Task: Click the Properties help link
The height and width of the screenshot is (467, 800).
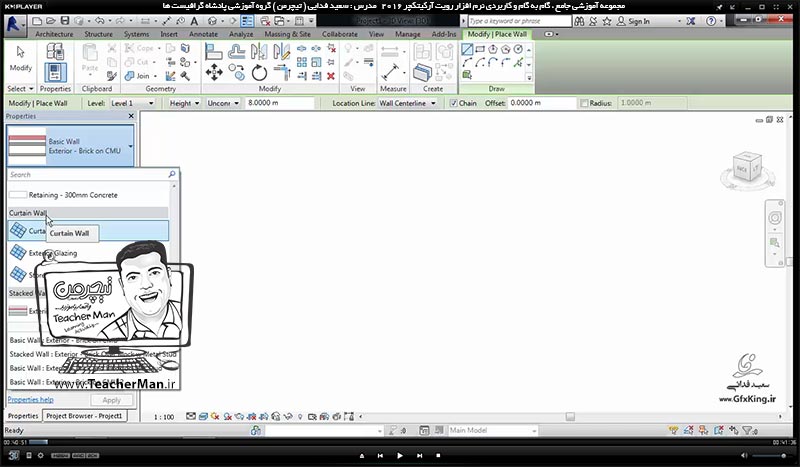Action: [31, 400]
